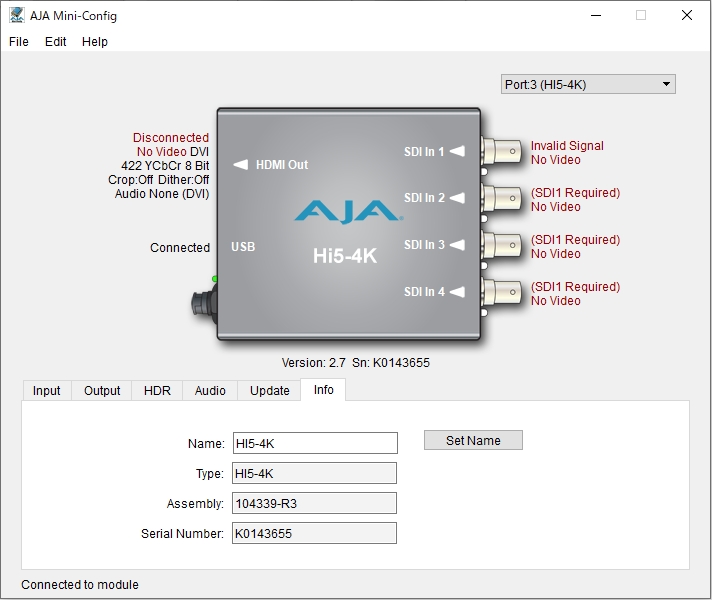Click the AJA Mini-Config title bar icon
The width and height of the screenshot is (712, 600).
[17, 15]
